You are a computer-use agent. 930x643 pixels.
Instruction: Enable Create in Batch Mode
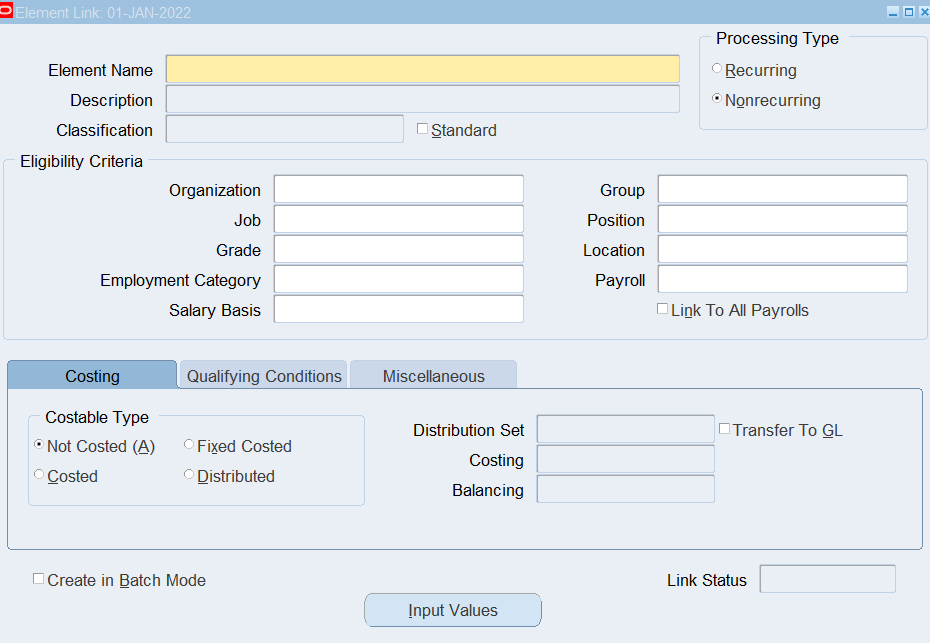(39, 579)
